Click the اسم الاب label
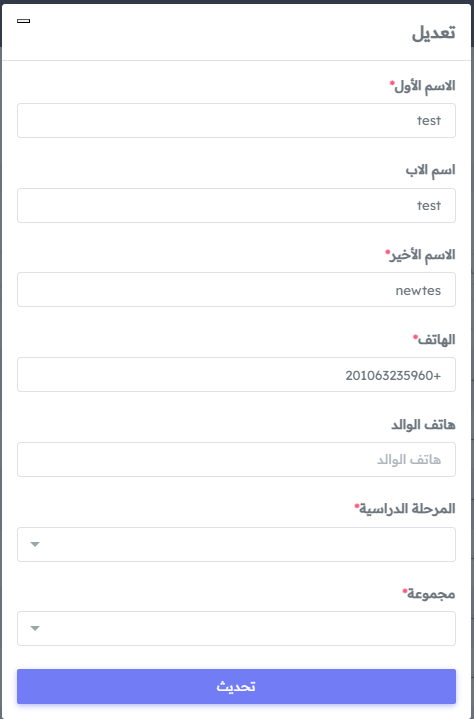 [x=430, y=170]
